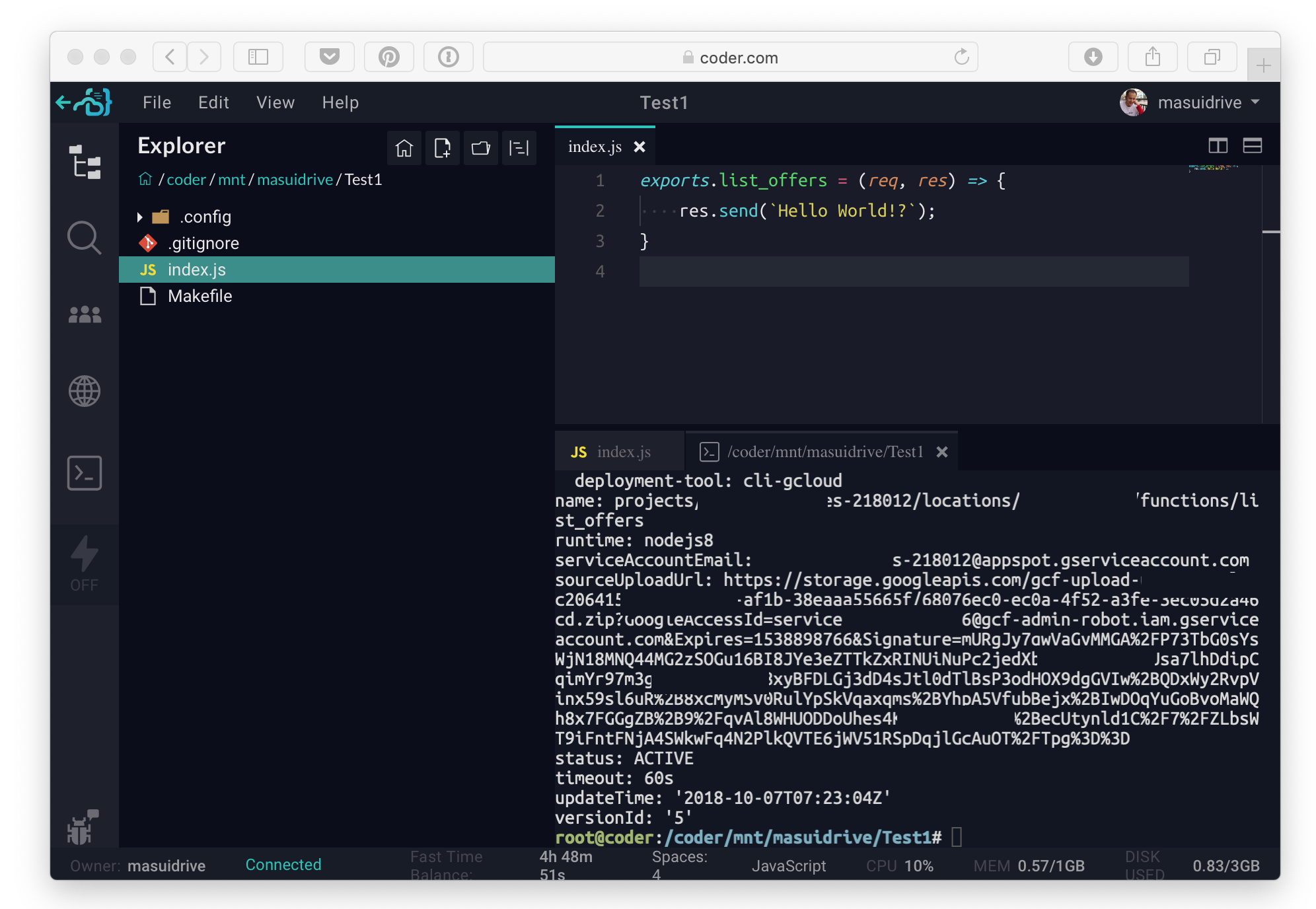The height and width of the screenshot is (909, 1316).
Task: Create a new file from the Explorer toolbar
Action: click(x=442, y=148)
